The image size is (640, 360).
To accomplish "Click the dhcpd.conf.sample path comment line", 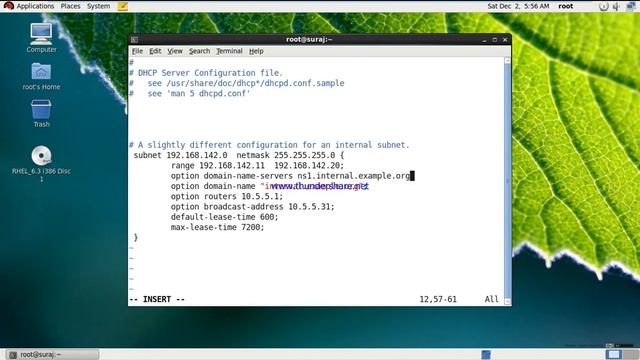I will (x=237, y=83).
